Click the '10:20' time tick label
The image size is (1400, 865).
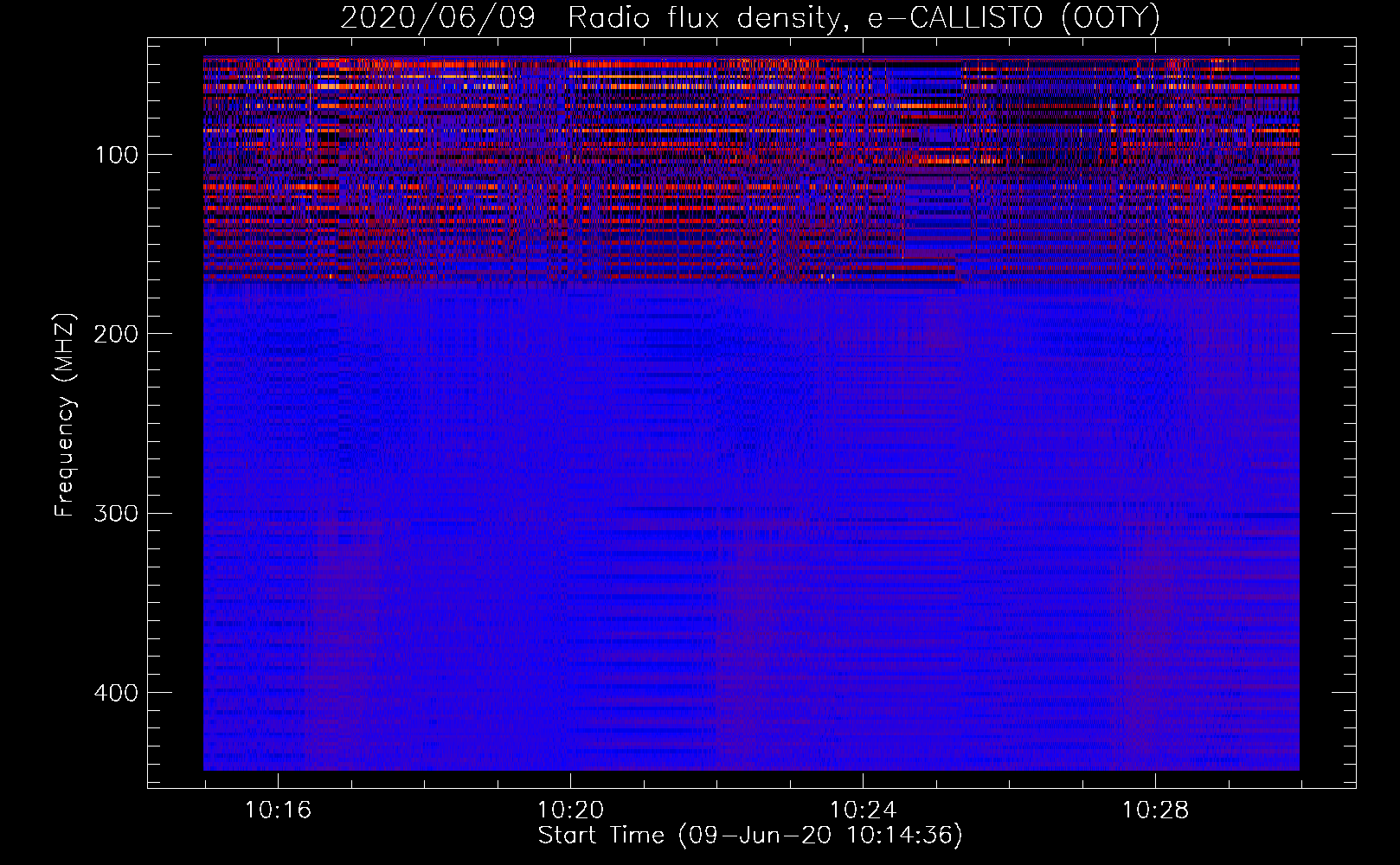tap(570, 811)
